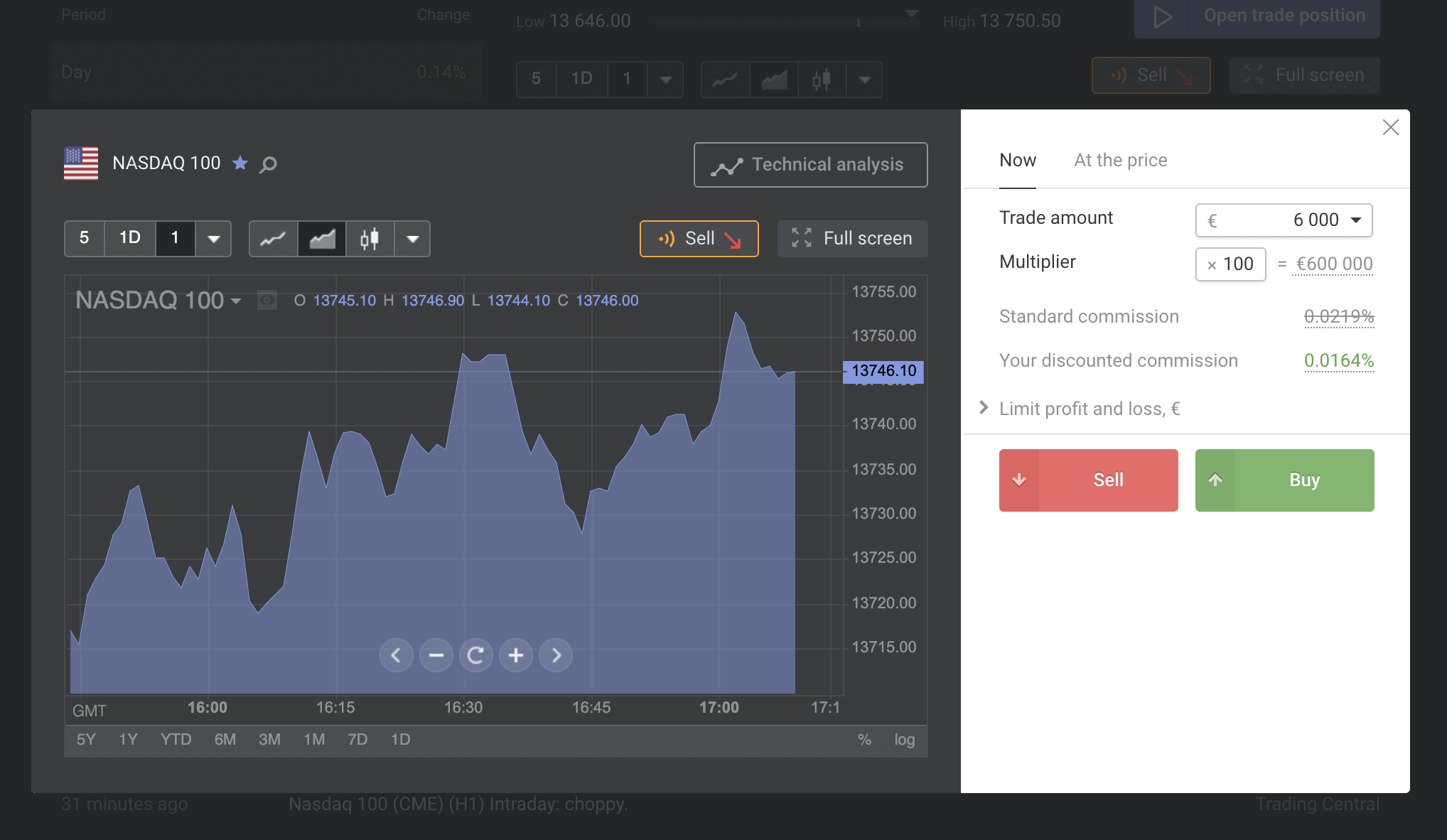The width and height of the screenshot is (1447, 840).
Task: Click the GMT timezone label
Action: click(x=90, y=711)
